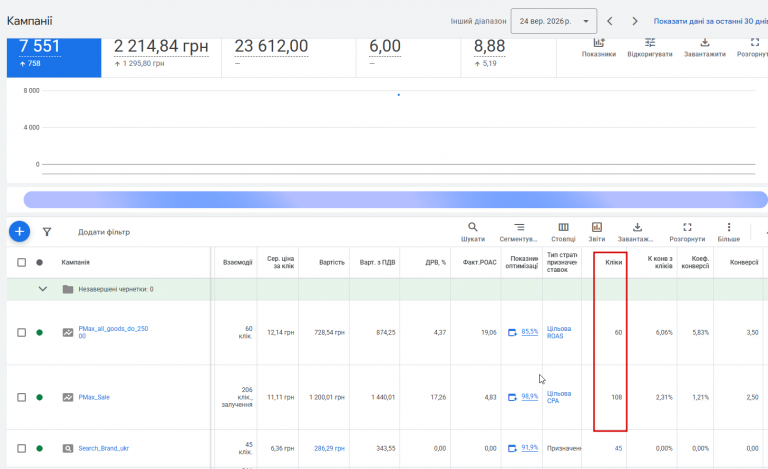Sort by ДРВ, % column header
Viewport: 768px width, 469px height.
[x=435, y=262]
